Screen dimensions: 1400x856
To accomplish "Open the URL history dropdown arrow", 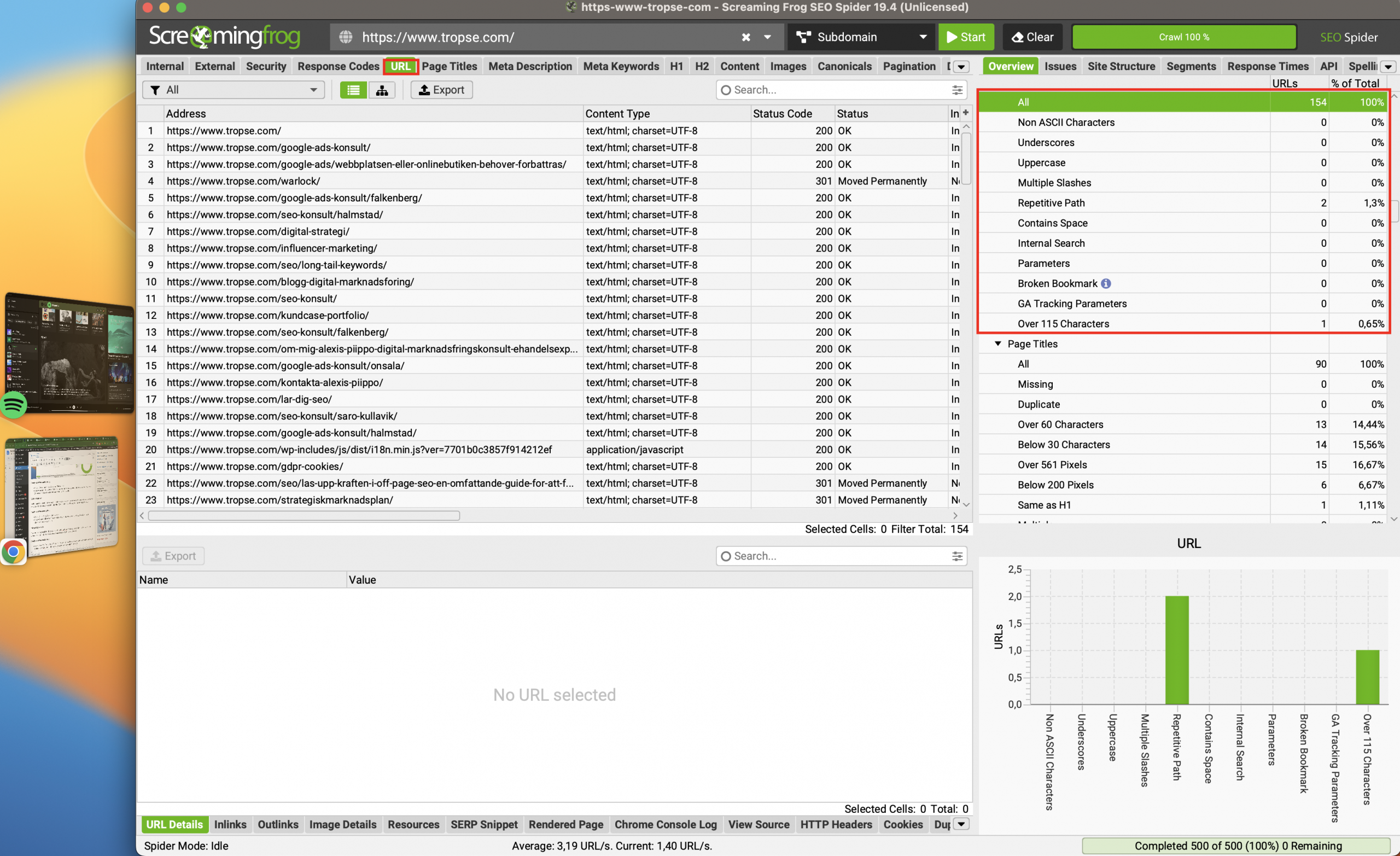I will (767, 37).
